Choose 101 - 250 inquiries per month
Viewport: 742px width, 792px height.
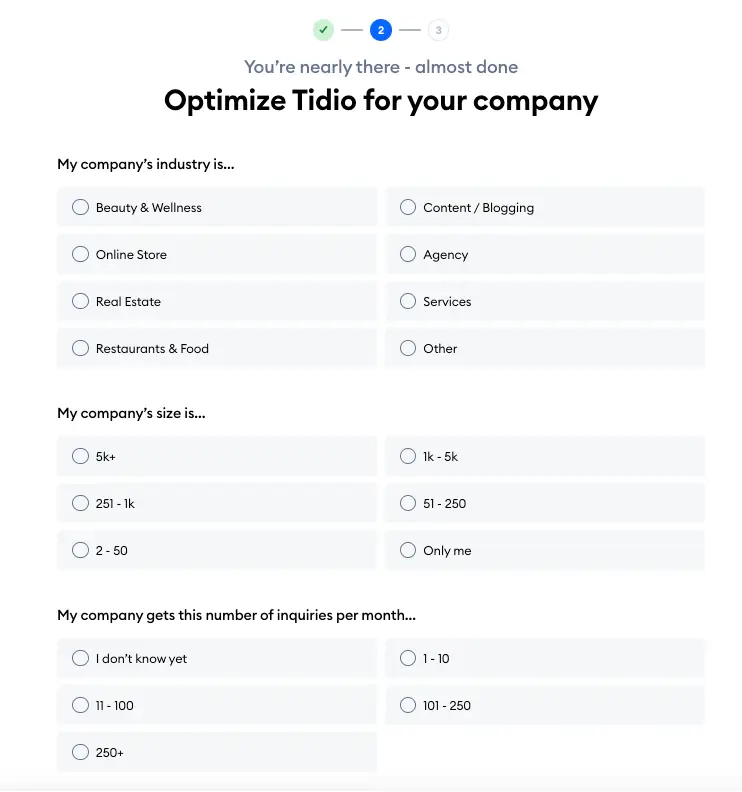[545, 705]
